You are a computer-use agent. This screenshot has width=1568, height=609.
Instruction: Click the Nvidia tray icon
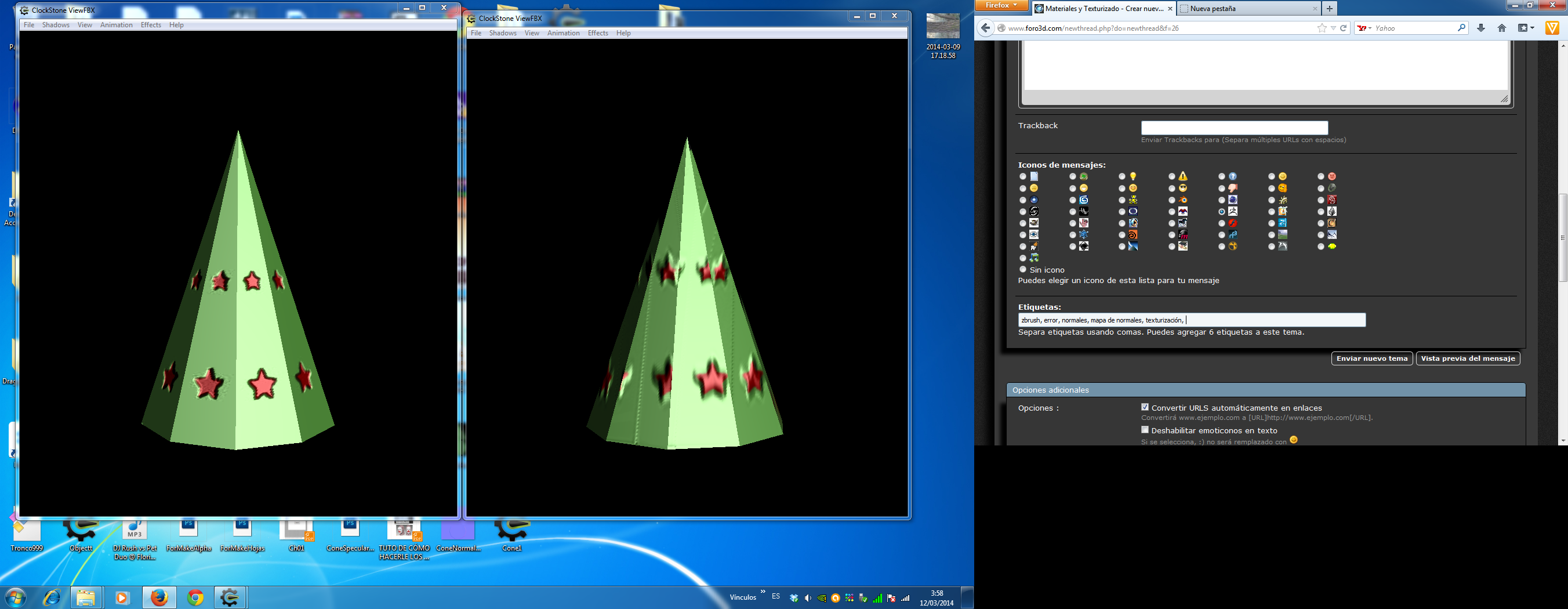coord(822,598)
